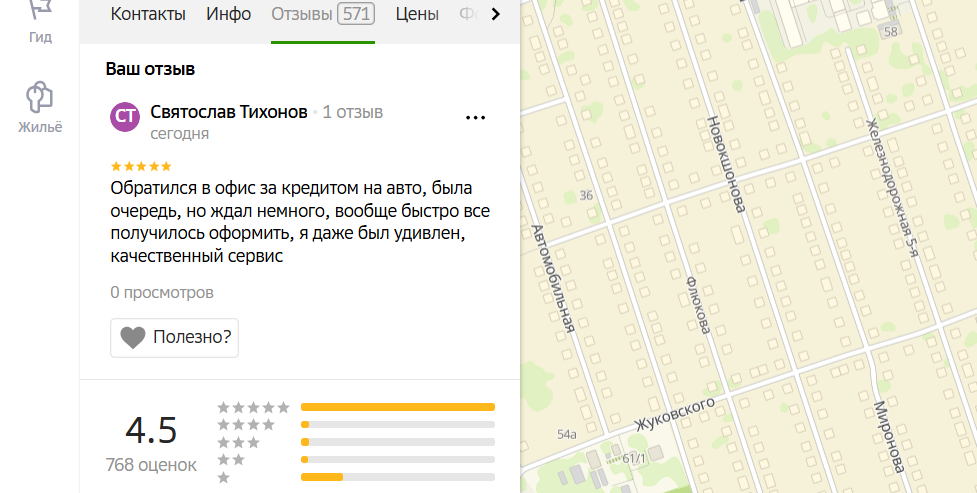The height and width of the screenshot is (493, 977).
Task: Open the Святослав Тихонов profile
Action: (x=229, y=112)
